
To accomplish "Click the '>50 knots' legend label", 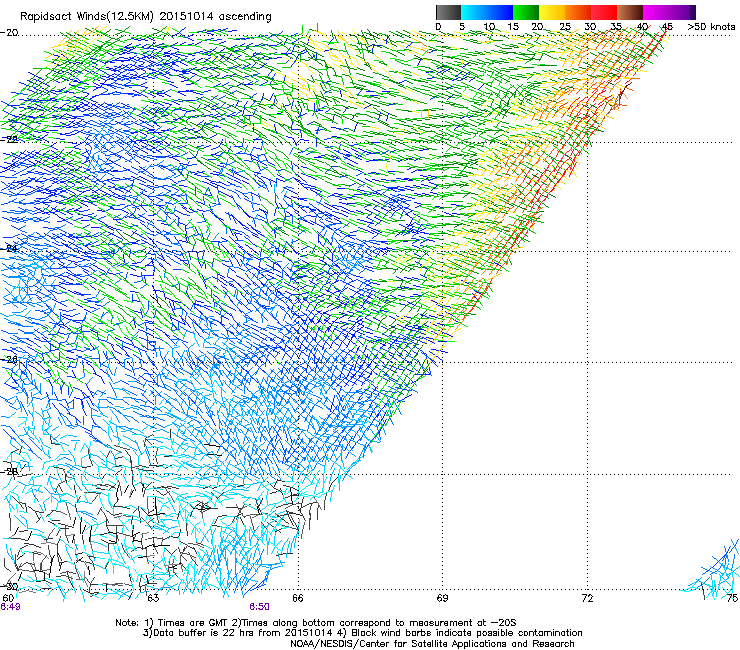I will pyautogui.click(x=711, y=26).
